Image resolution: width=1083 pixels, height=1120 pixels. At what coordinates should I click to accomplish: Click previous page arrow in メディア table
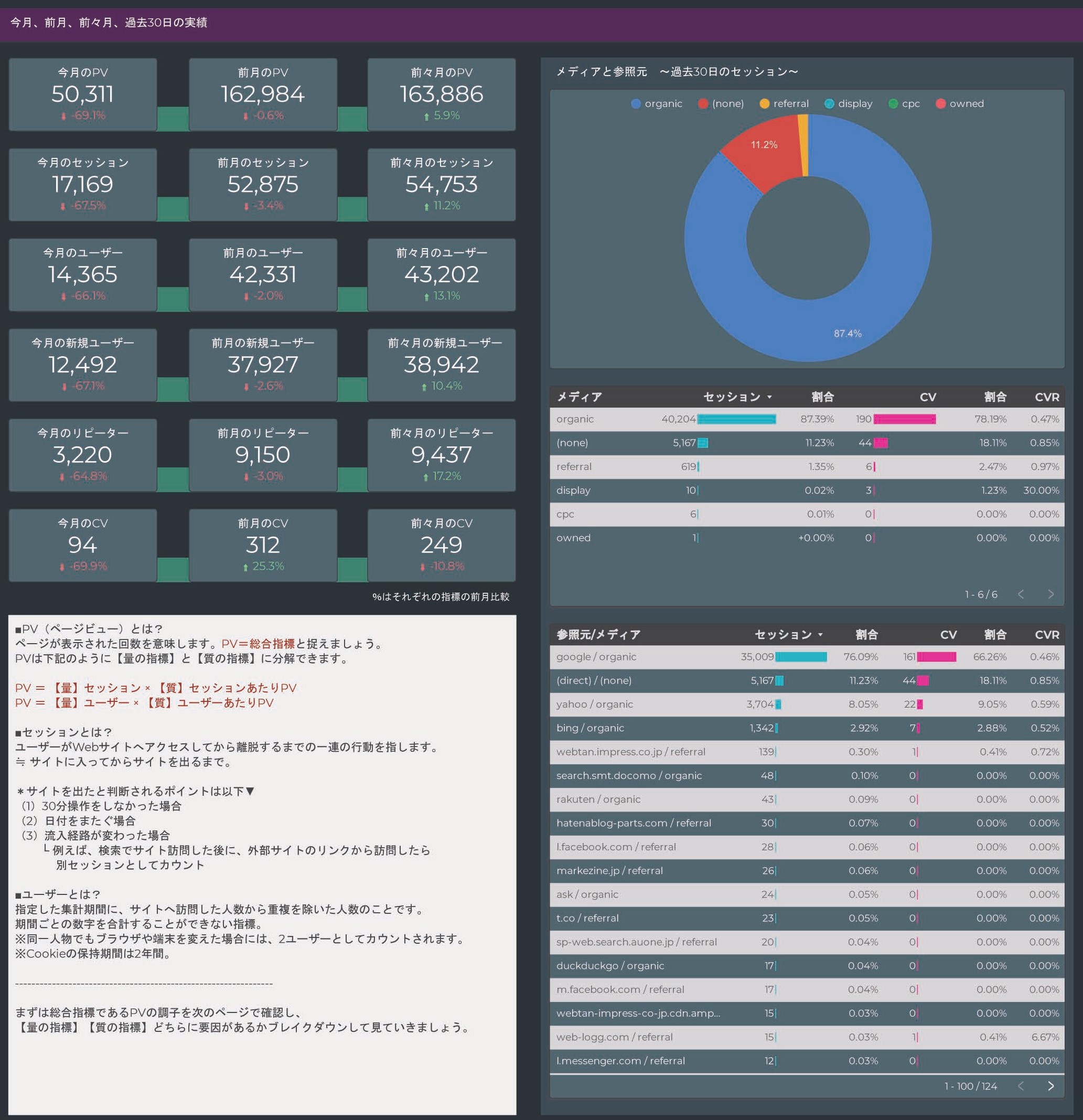coord(1021,594)
